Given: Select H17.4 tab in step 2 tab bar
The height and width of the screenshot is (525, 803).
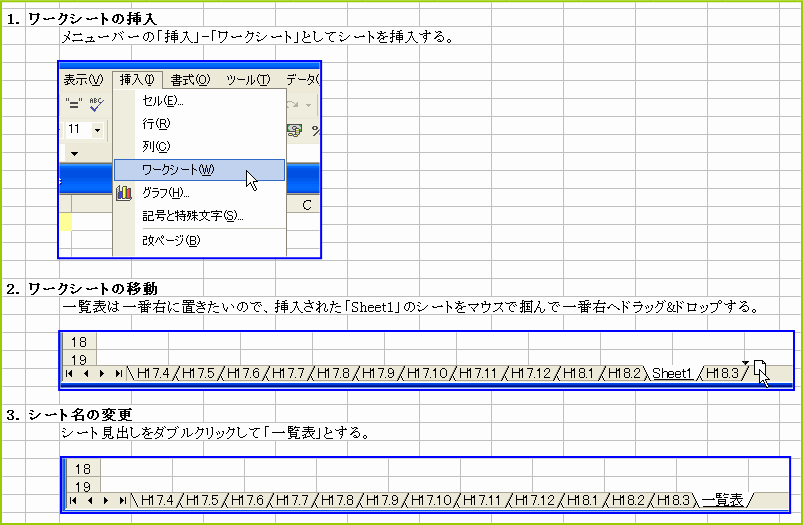Looking at the screenshot, I should [154, 373].
